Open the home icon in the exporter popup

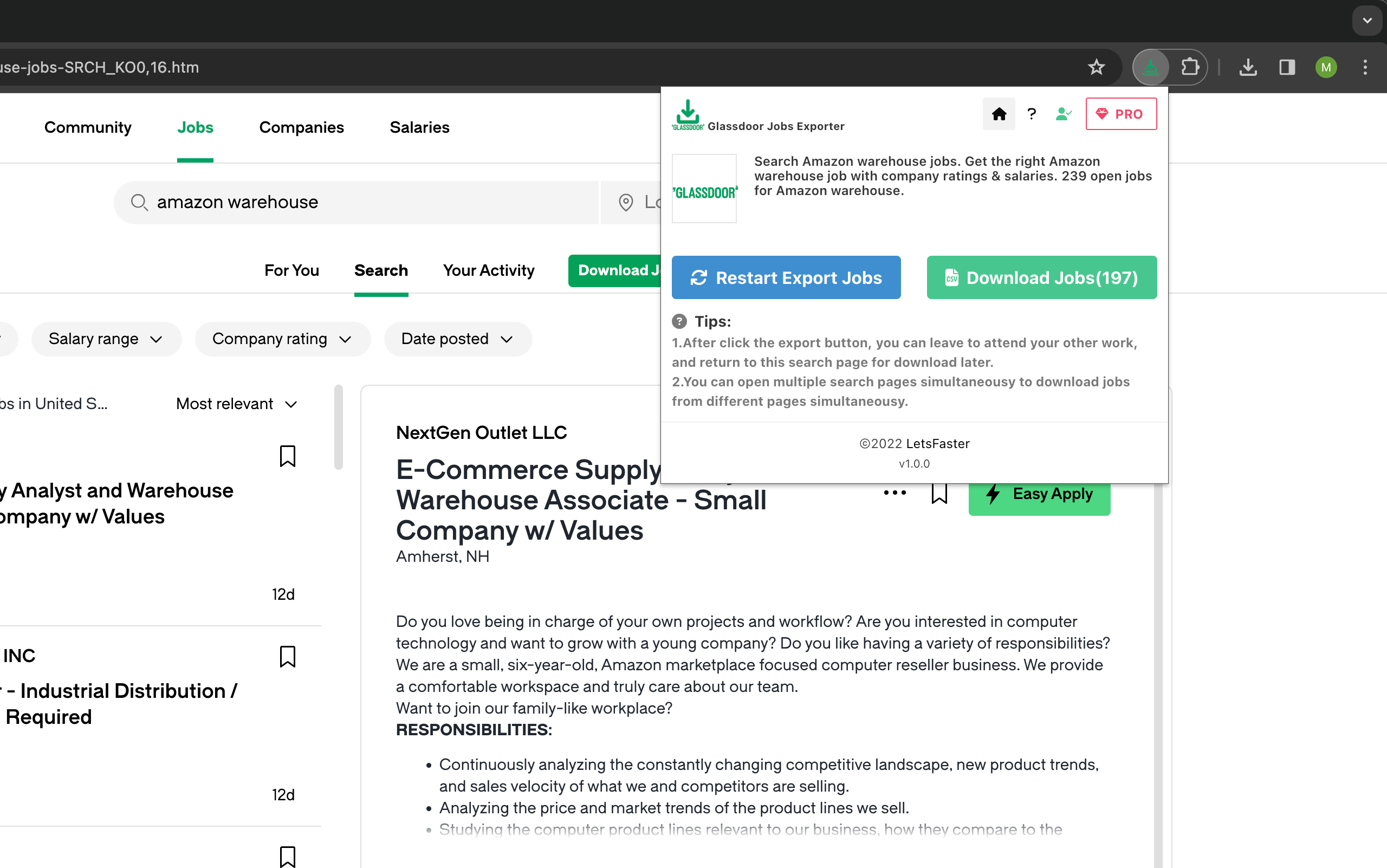pyautogui.click(x=999, y=114)
